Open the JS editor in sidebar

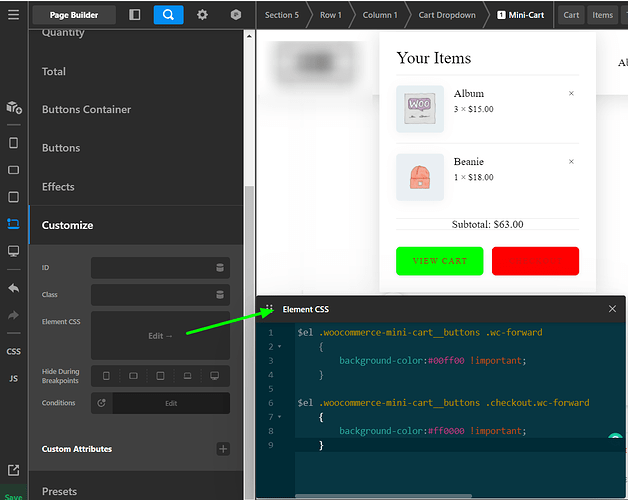13,379
